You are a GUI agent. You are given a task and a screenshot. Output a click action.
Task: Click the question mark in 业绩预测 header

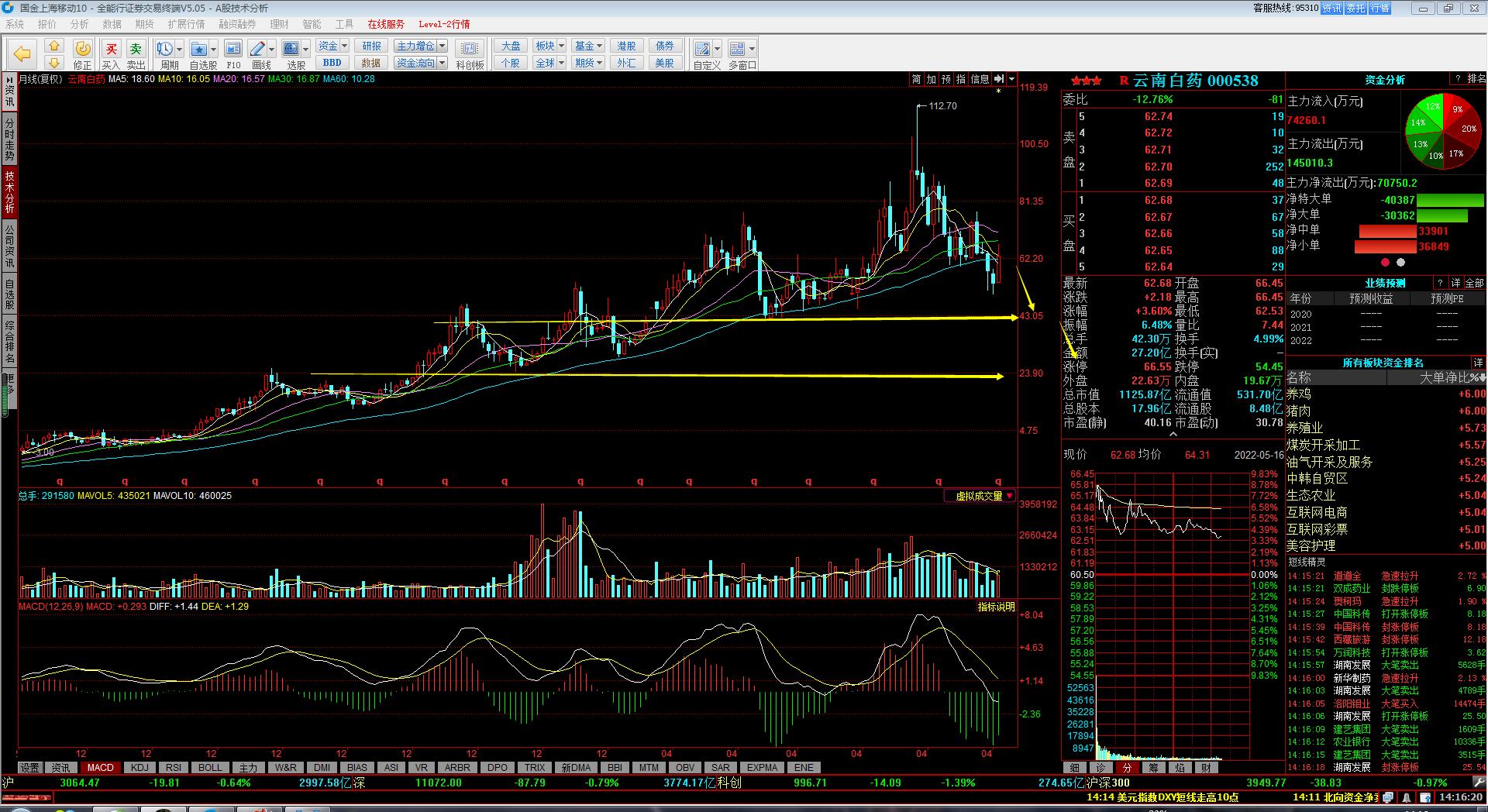click(1441, 283)
